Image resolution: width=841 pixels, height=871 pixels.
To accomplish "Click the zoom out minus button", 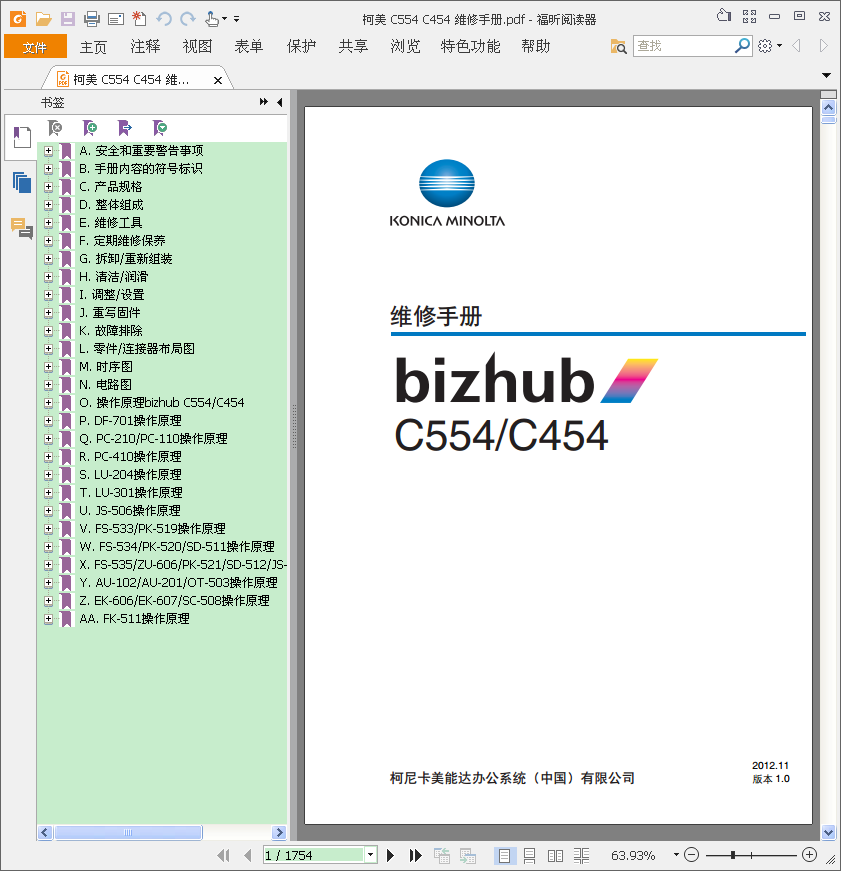I will pos(692,854).
